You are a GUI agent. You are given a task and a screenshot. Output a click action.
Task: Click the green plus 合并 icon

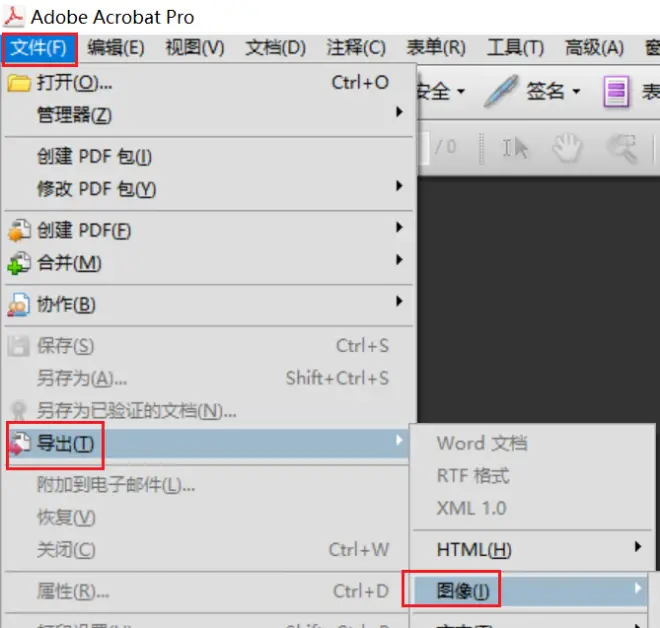19,263
